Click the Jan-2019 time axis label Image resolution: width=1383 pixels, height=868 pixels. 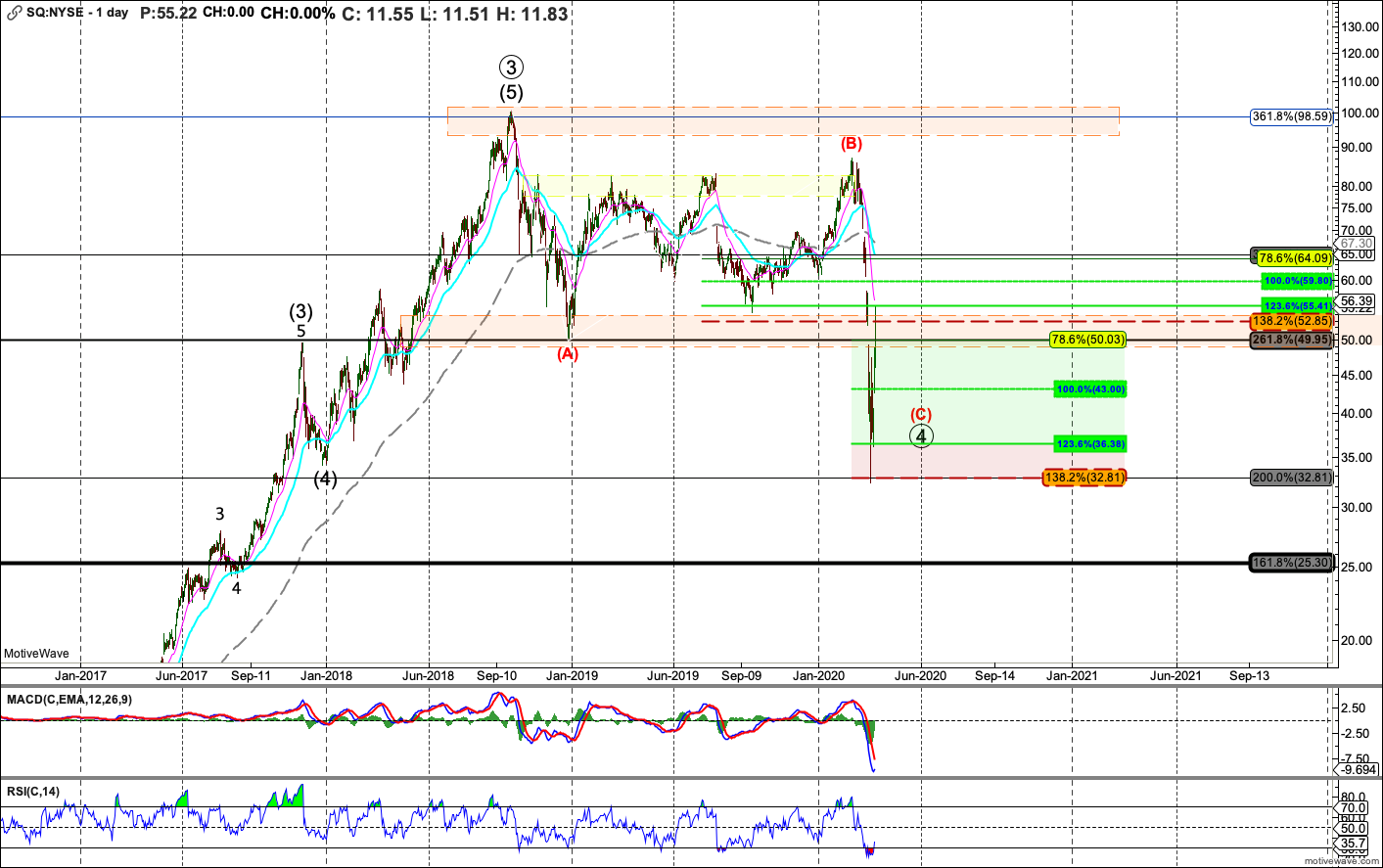[572, 675]
